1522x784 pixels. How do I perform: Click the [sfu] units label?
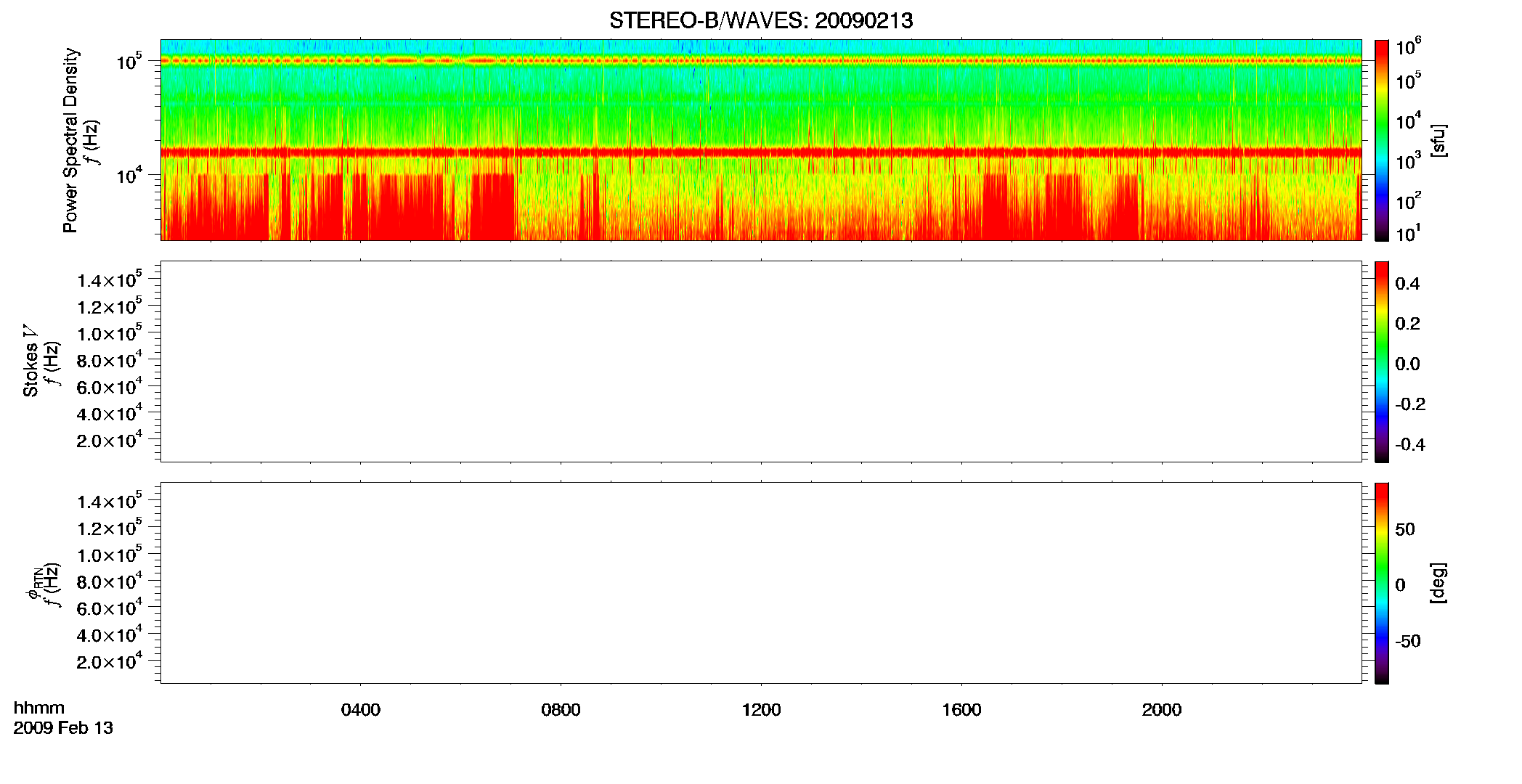tap(1438, 141)
